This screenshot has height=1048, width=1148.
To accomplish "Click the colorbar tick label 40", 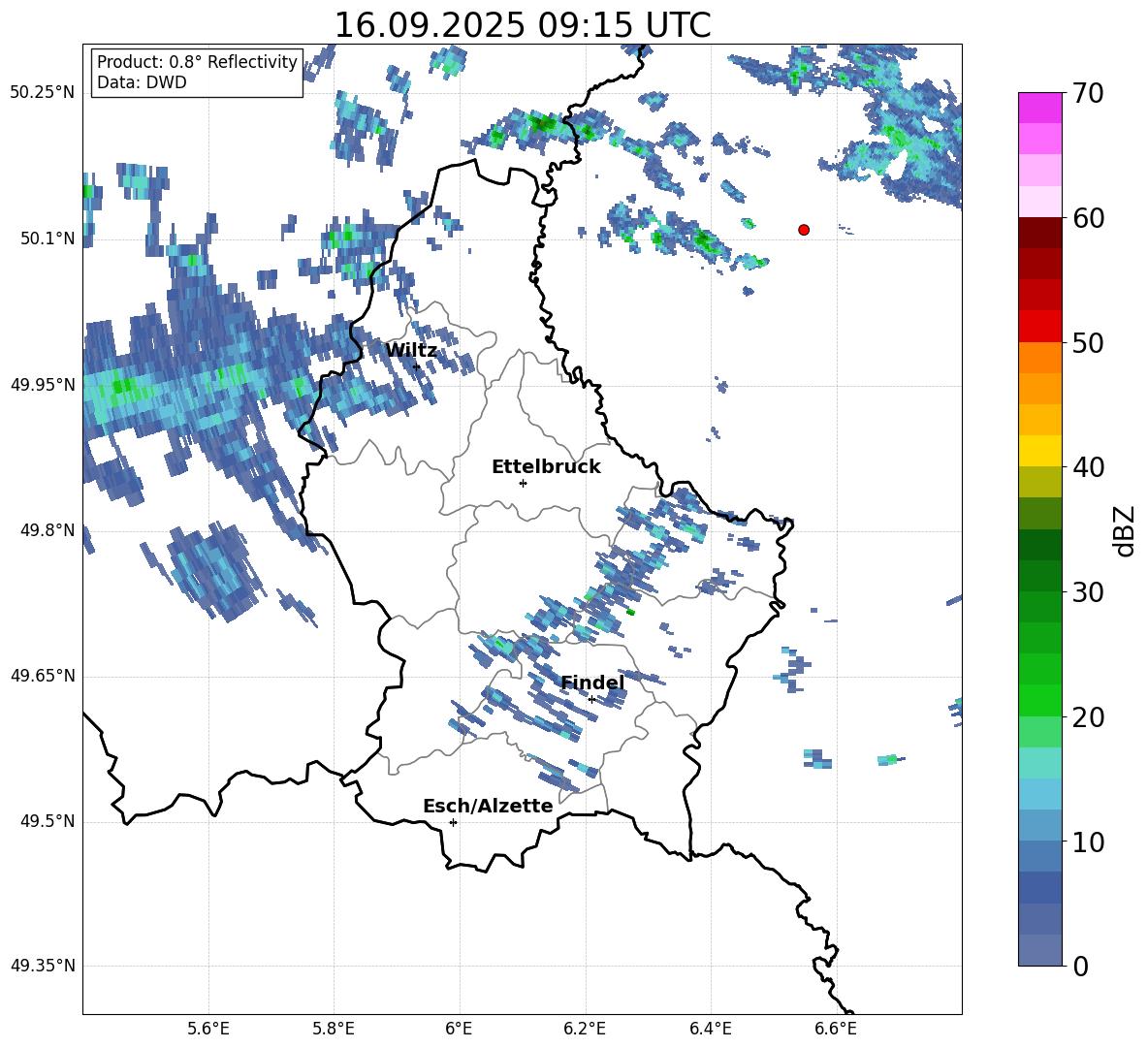I will 1088,467.
